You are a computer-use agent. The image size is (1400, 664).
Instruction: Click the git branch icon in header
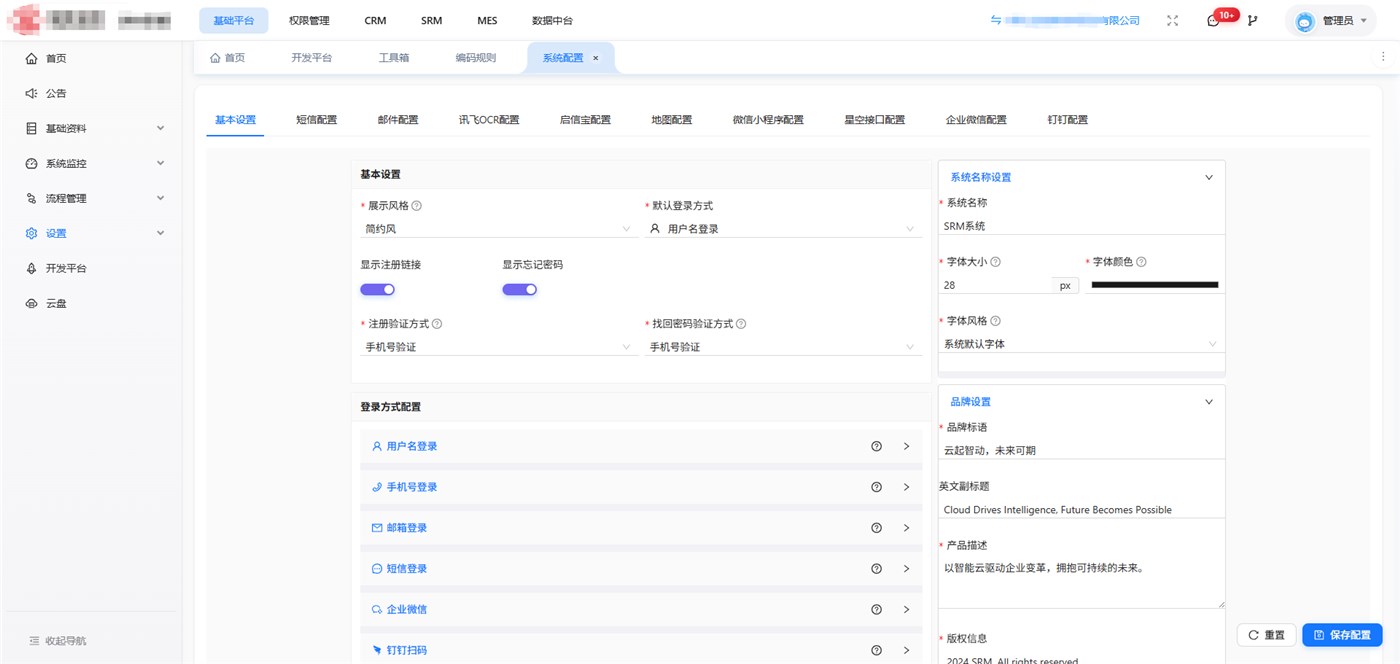pyautogui.click(x=1253, y=20)
